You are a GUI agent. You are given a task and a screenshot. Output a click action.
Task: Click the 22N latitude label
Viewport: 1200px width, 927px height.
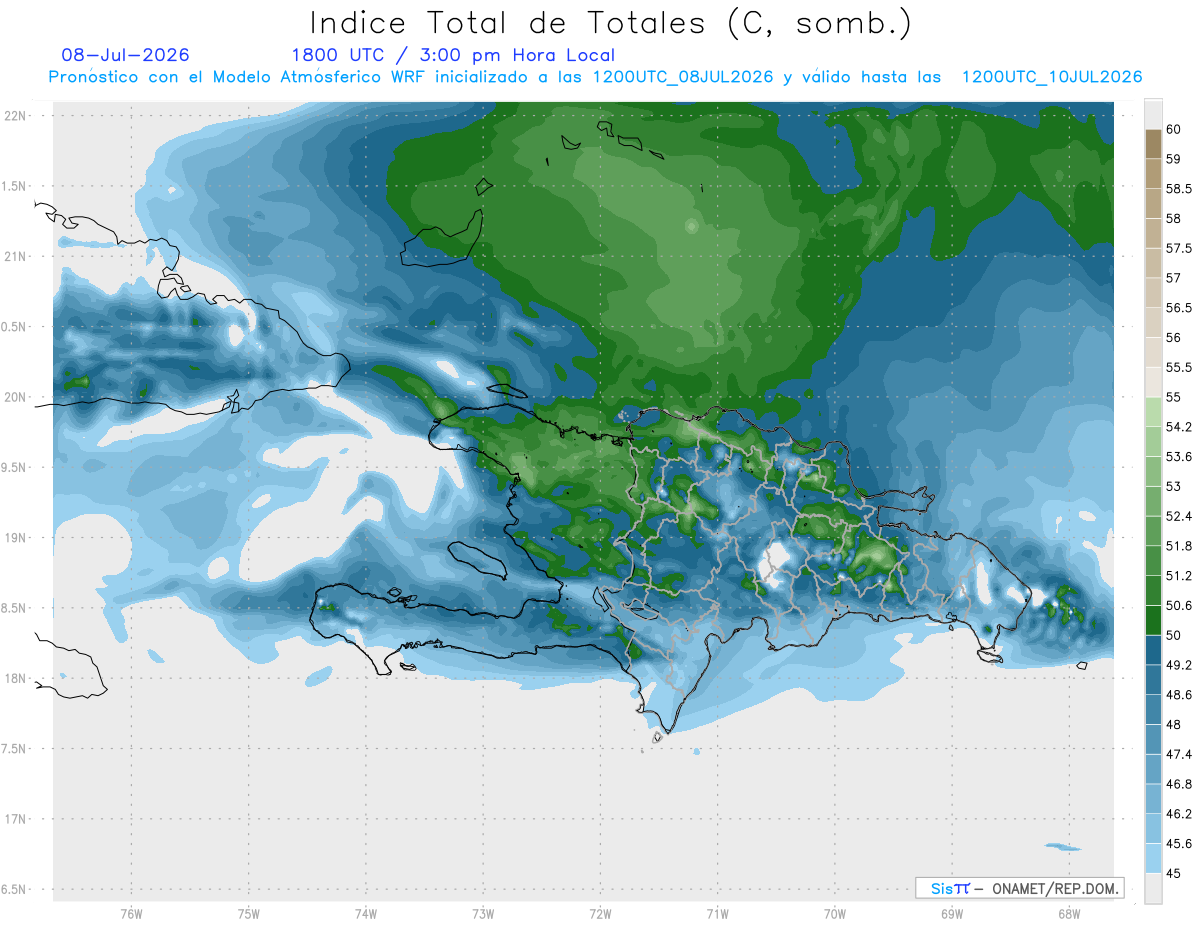15,115
